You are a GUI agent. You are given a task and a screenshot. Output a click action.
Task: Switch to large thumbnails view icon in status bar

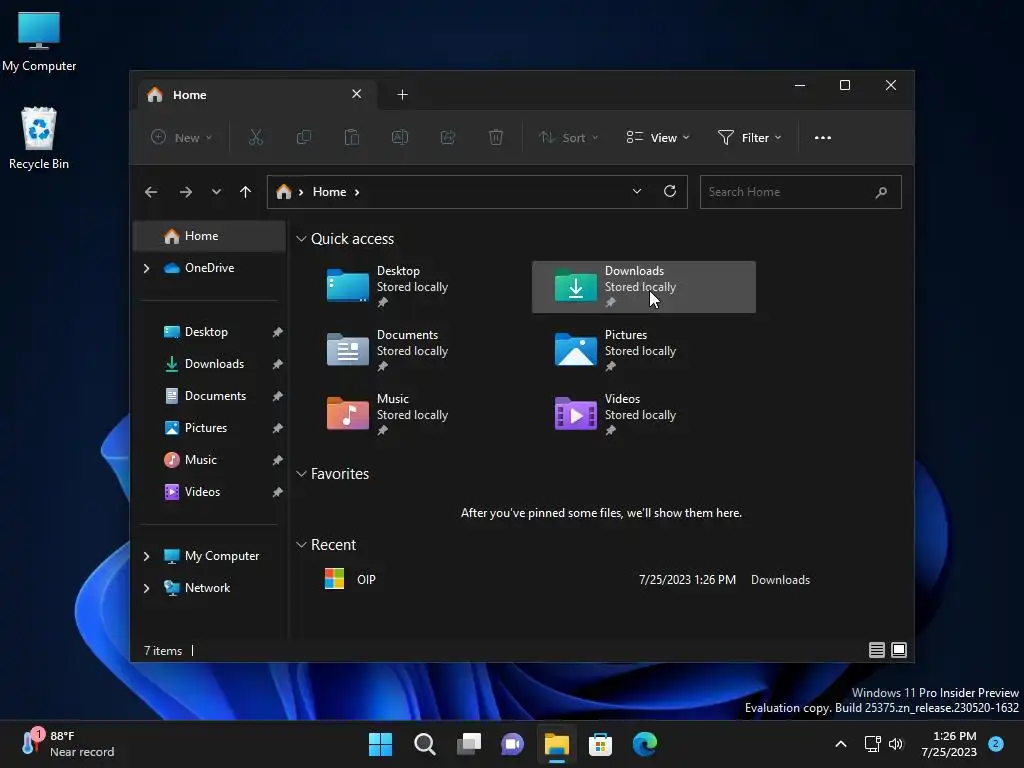pyautogui.click(x=899, y=650)
